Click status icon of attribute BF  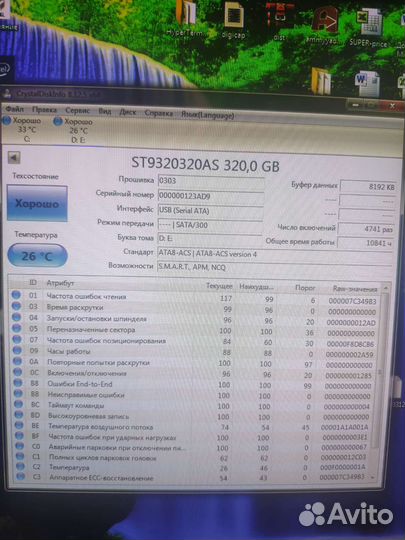pyautogui.click(x=20, y=436)
